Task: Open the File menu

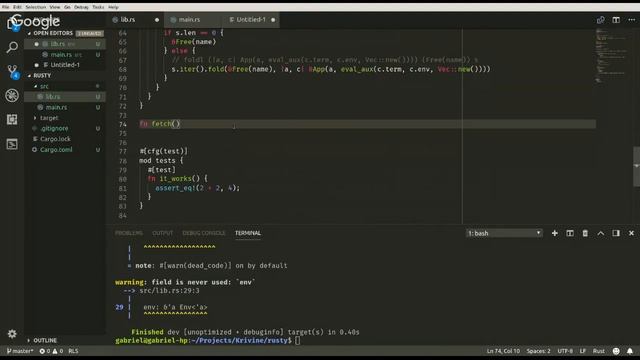Action: 5,7
